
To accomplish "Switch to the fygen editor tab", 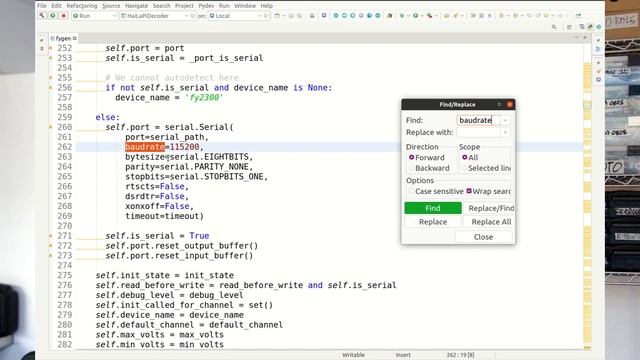I will click(x=63, y=38).
